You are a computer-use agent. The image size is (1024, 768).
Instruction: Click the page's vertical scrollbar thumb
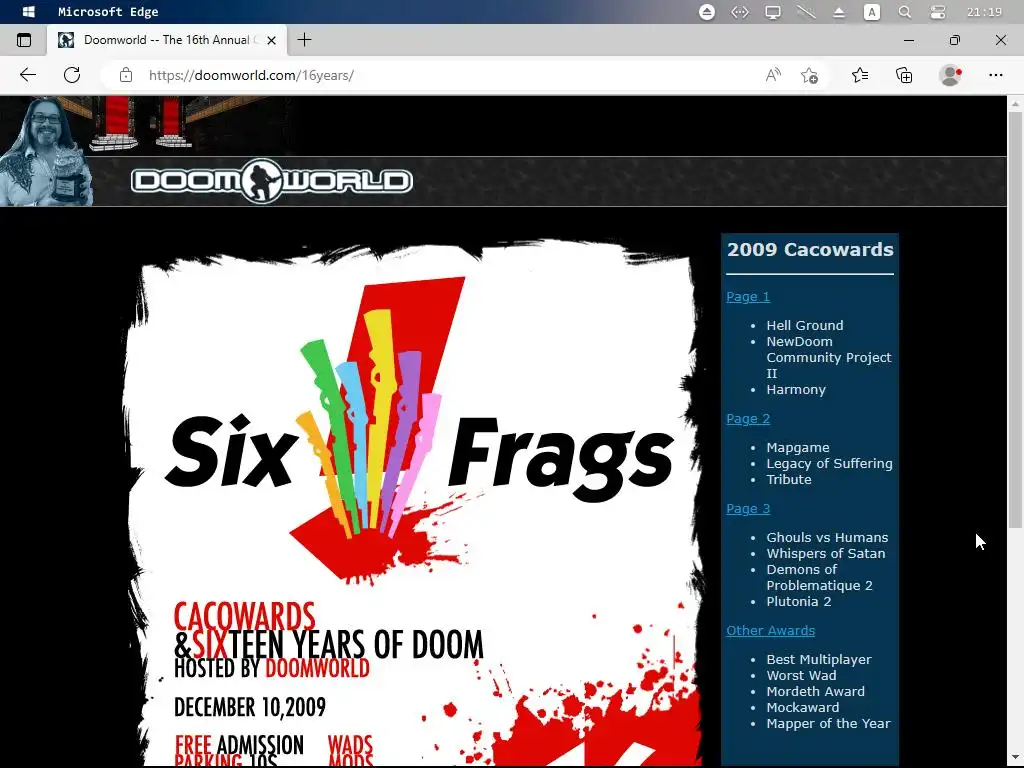click(x=1015, y=320)
